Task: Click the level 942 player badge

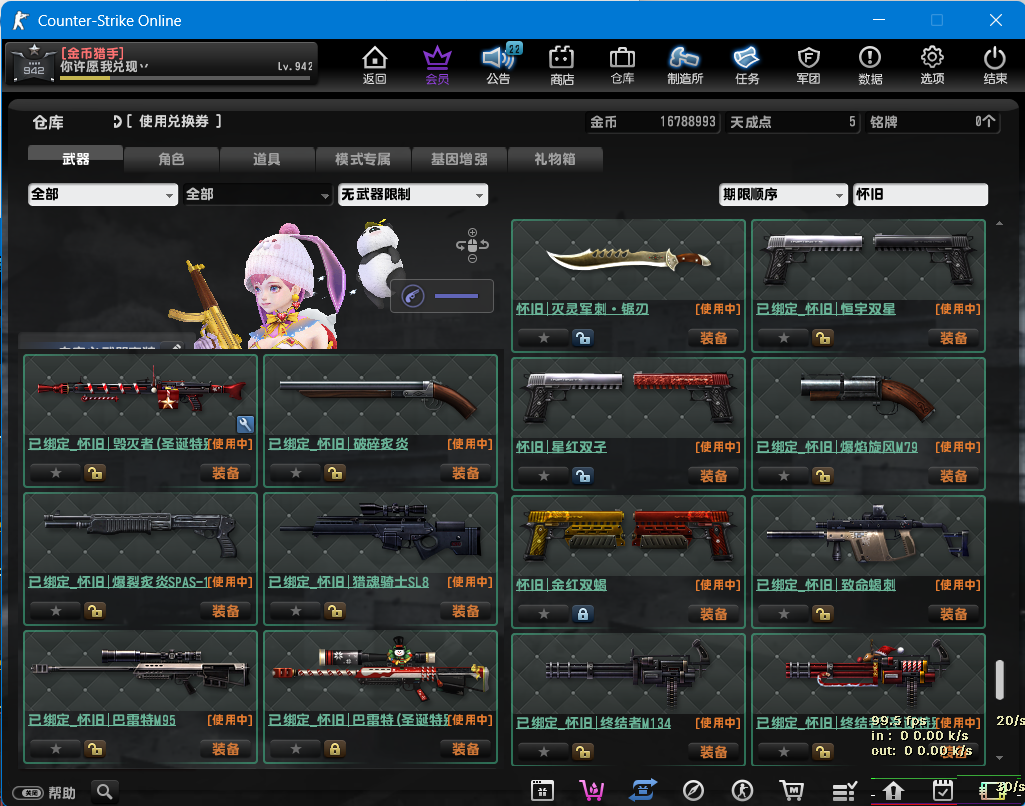Action: tap(33, 63)
